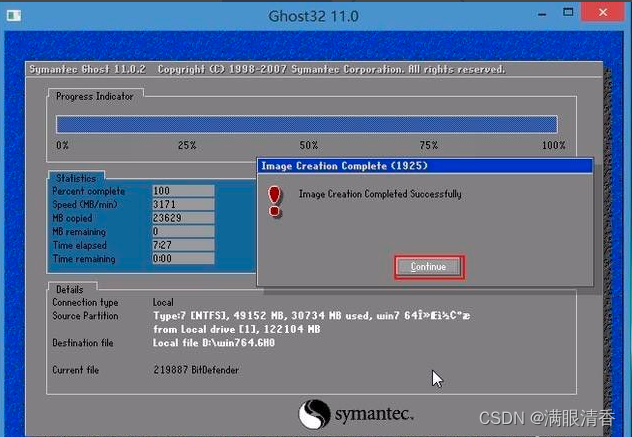Close the Ghost32 11.0 window
Viewport: 632px width, 437px height.
pyautogui.click(x=603, y=12)
